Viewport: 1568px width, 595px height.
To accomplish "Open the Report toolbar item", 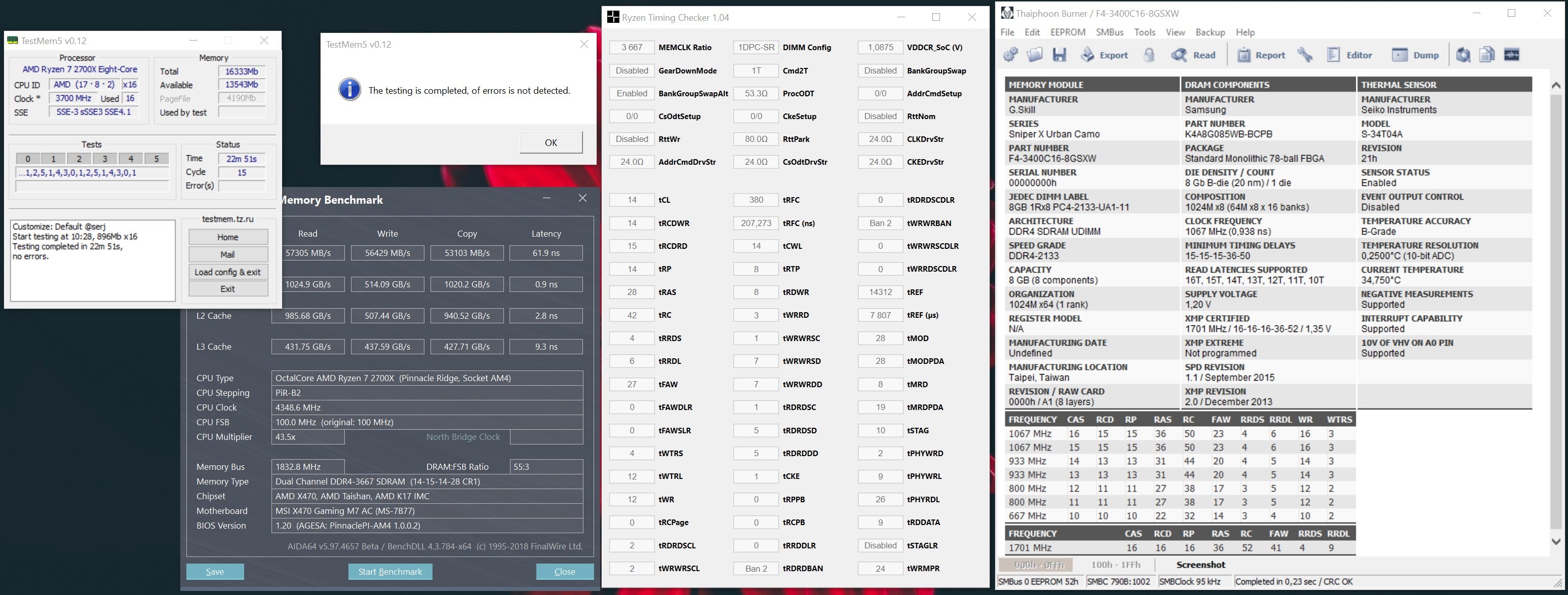I will [x=1261, y=55].
